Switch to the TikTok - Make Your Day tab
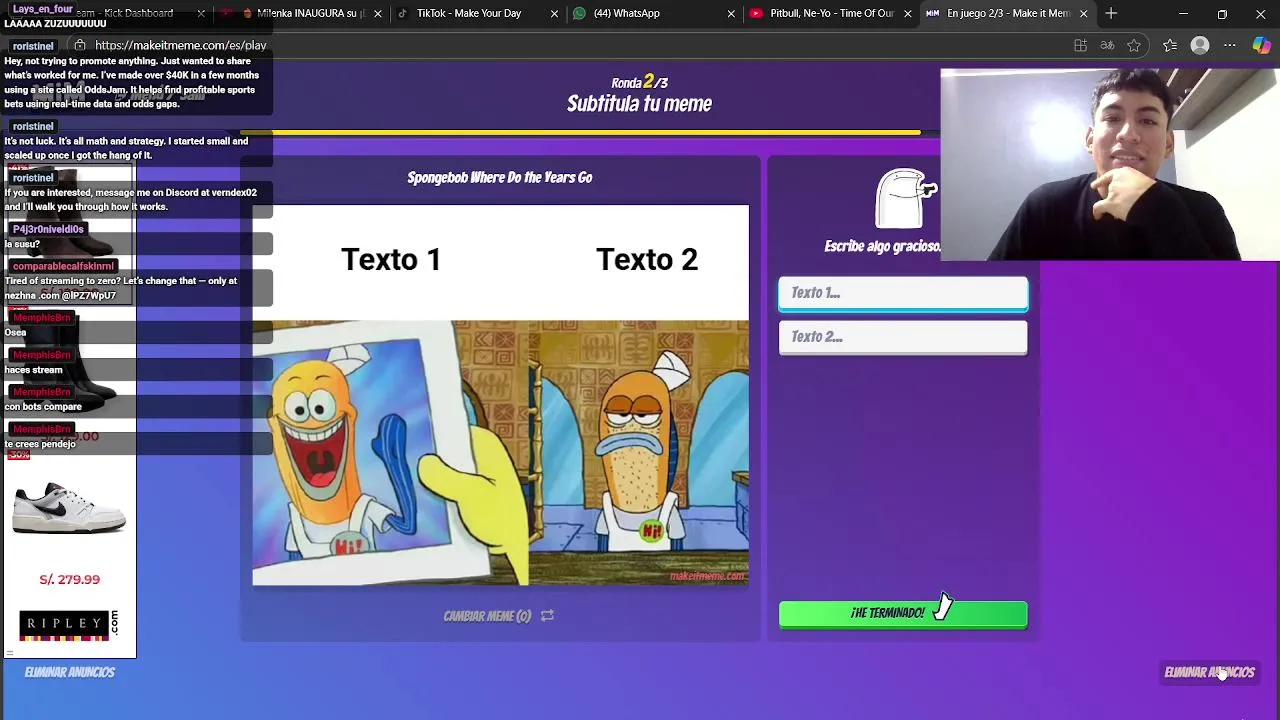Viewport: 1280px width, 720px height. point(468,13)
